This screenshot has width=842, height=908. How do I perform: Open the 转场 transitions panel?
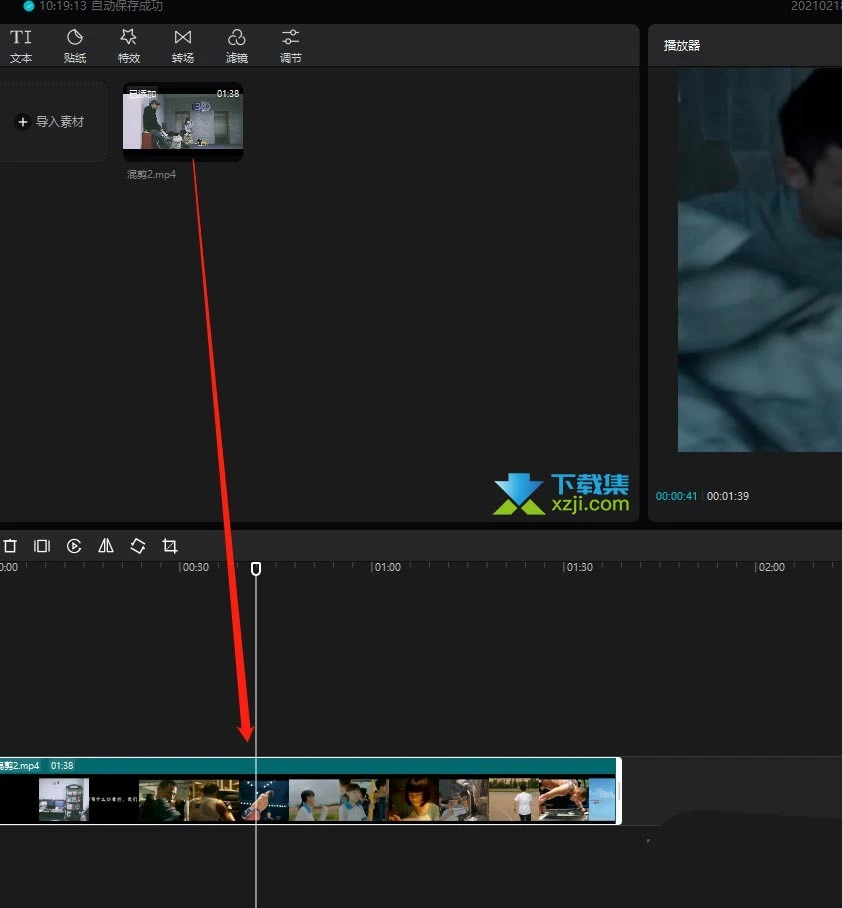click(x=183, y=44)
